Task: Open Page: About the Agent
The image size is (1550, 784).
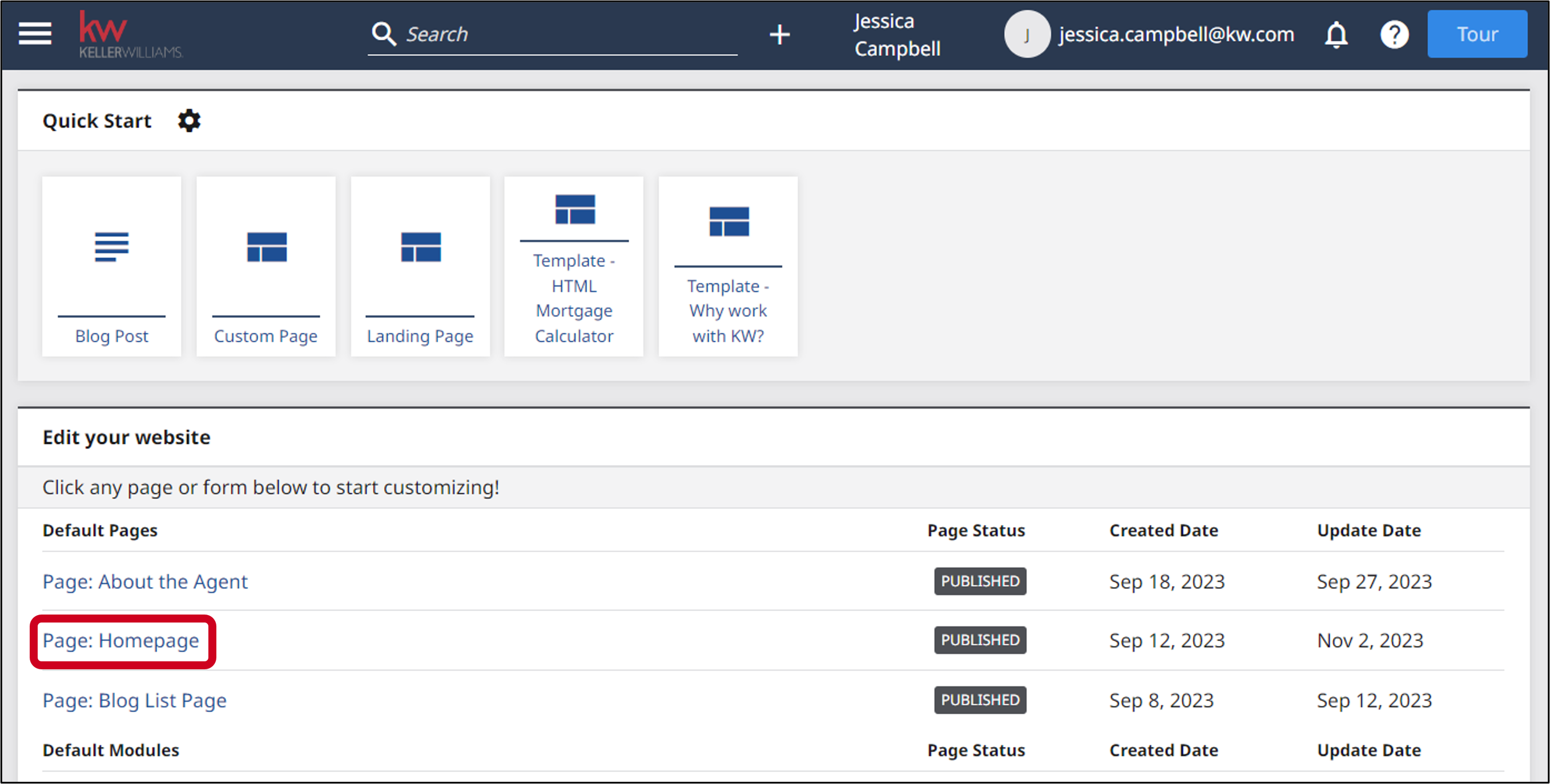Action: [x=145, y=581]
